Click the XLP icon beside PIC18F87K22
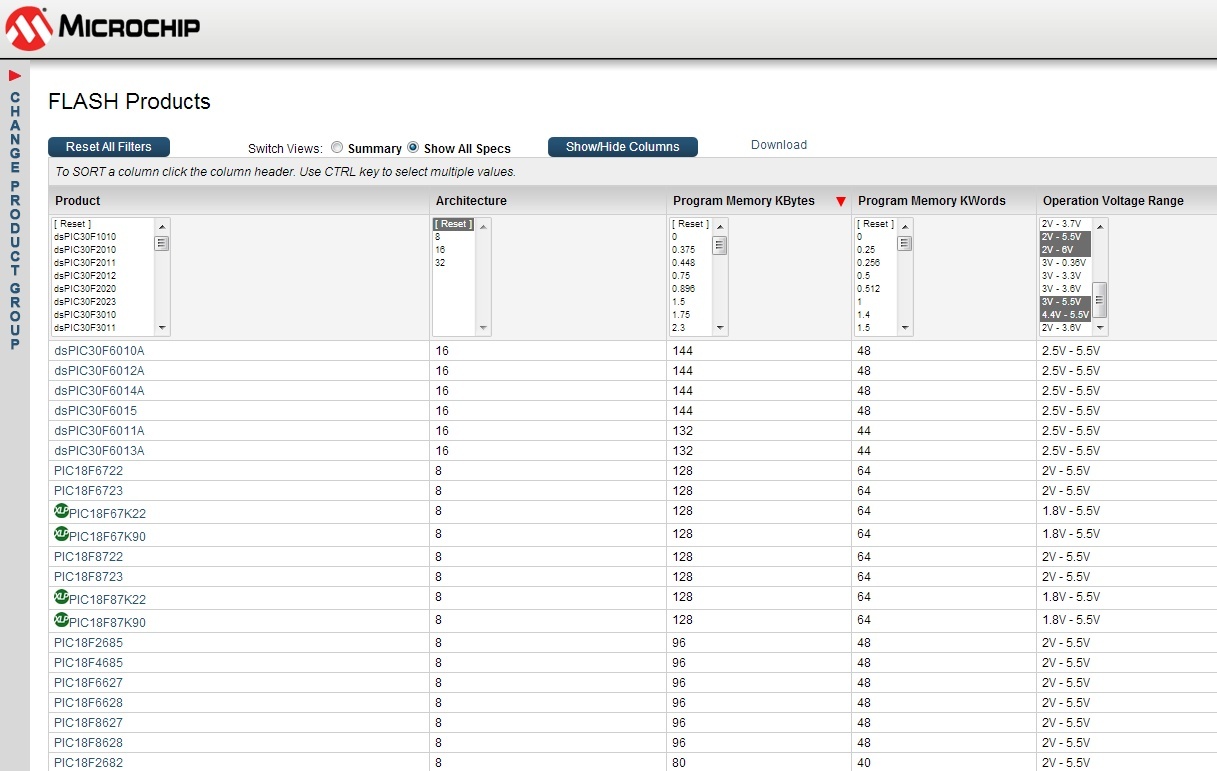The width and height of the screenshot is (1217, 771). click(61, 597)
